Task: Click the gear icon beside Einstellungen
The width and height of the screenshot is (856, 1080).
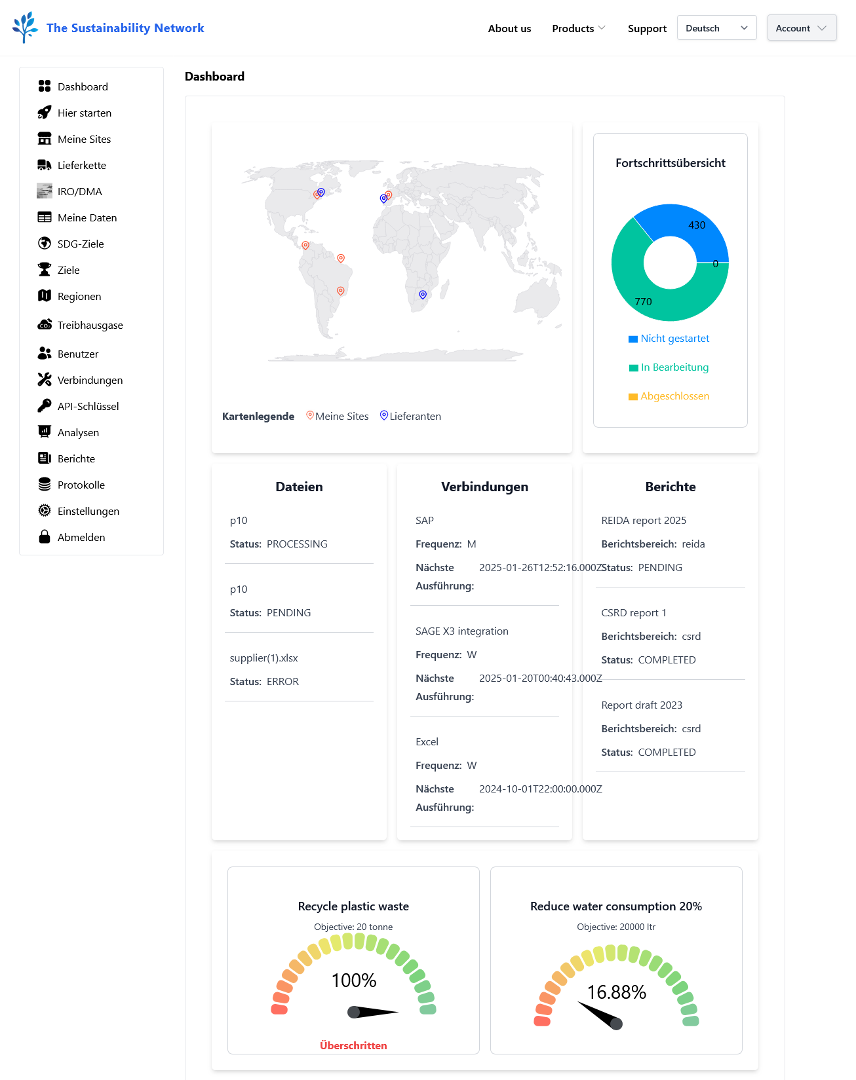Action: click(45, 510)
